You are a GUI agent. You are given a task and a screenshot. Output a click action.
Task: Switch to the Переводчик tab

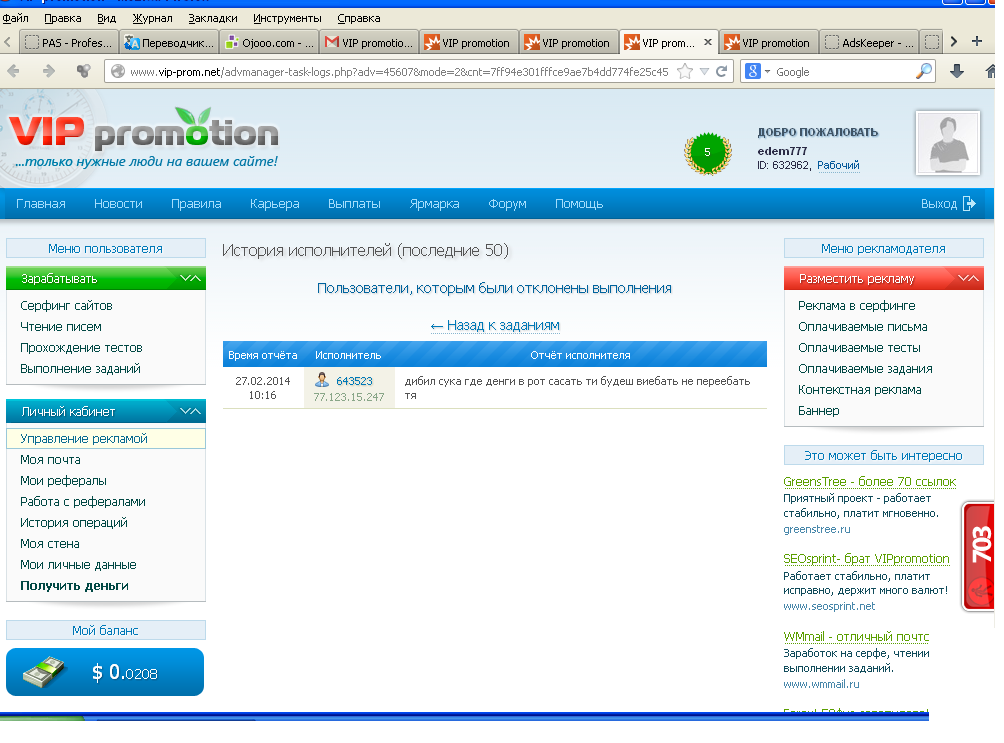(169, 42)
